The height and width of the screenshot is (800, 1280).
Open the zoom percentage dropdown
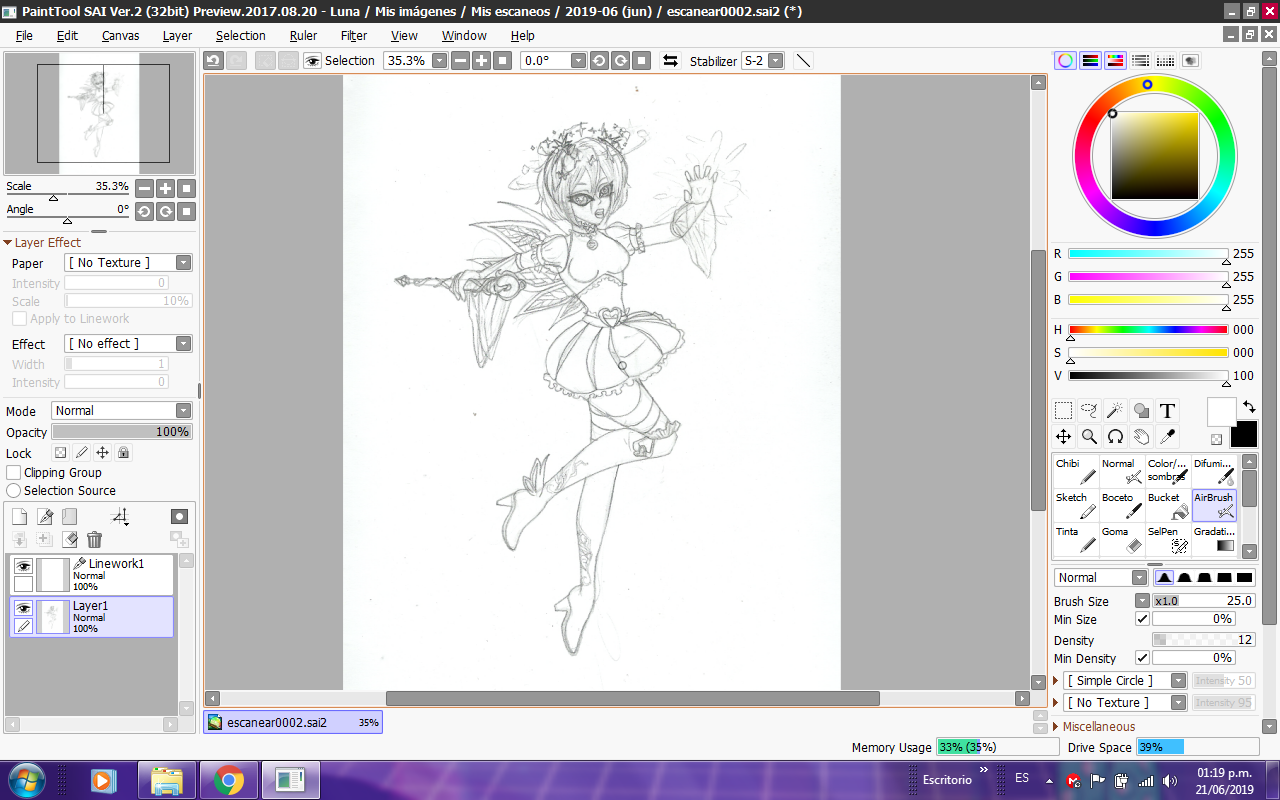(x=439, y=61)
